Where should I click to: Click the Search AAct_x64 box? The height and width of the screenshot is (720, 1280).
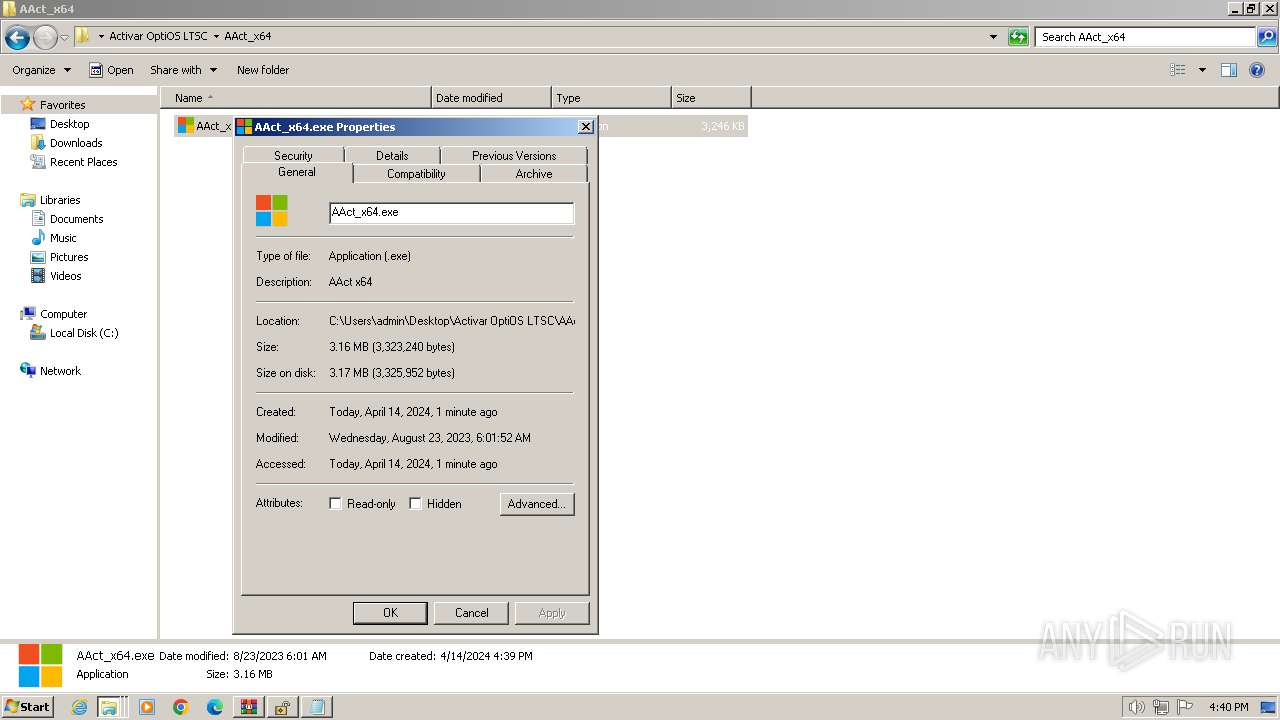(x=1145, y=37)
